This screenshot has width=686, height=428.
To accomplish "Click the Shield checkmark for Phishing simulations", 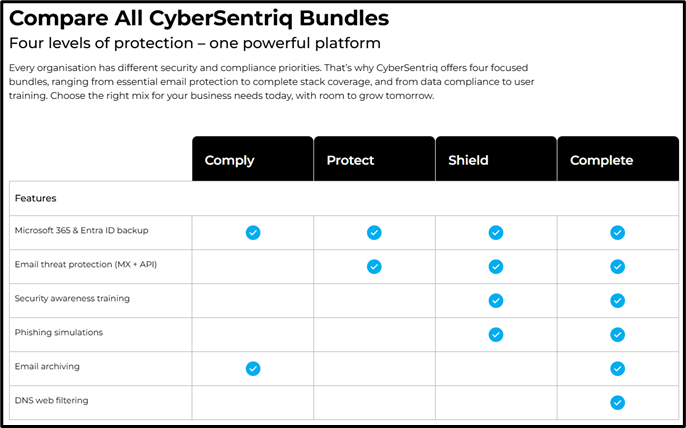I will tap(496, 335).
